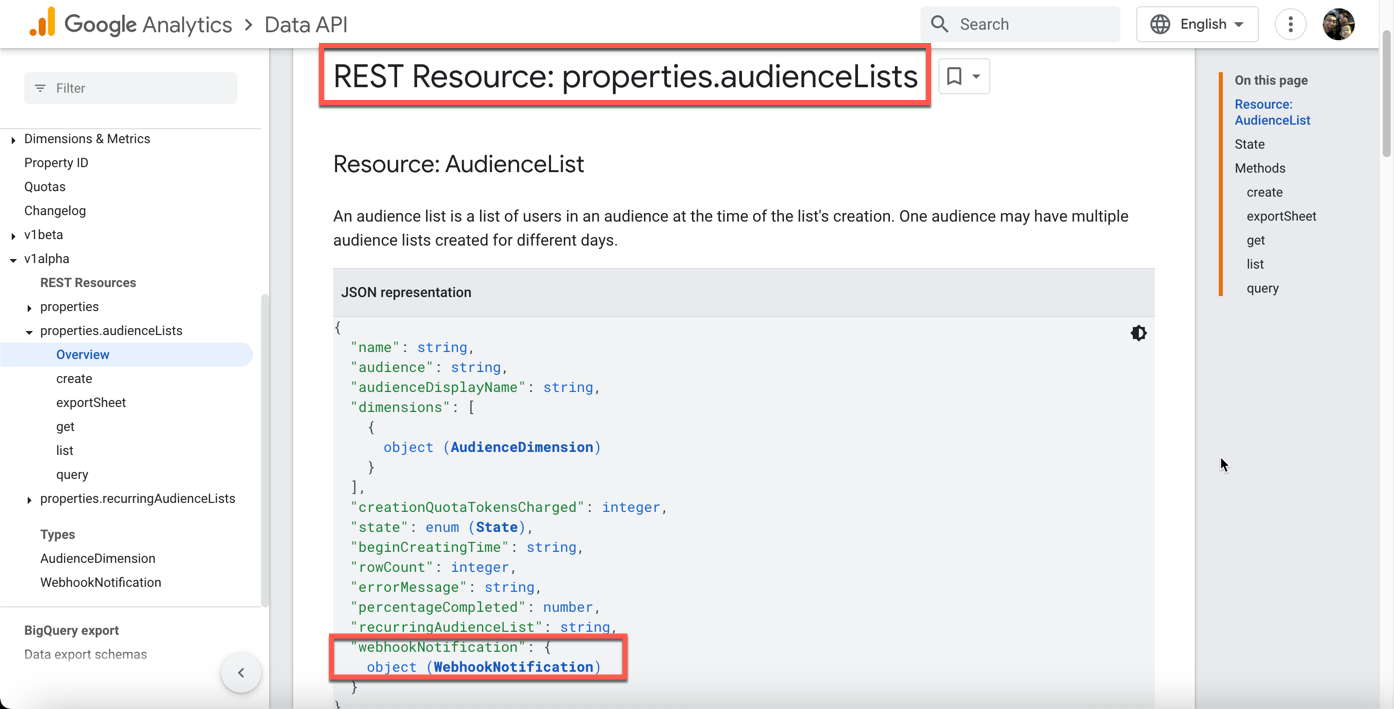Click the 'BigQuery export' sidebar heading
This screenshot has height=709, width=1394.
(x=71, y=630)
